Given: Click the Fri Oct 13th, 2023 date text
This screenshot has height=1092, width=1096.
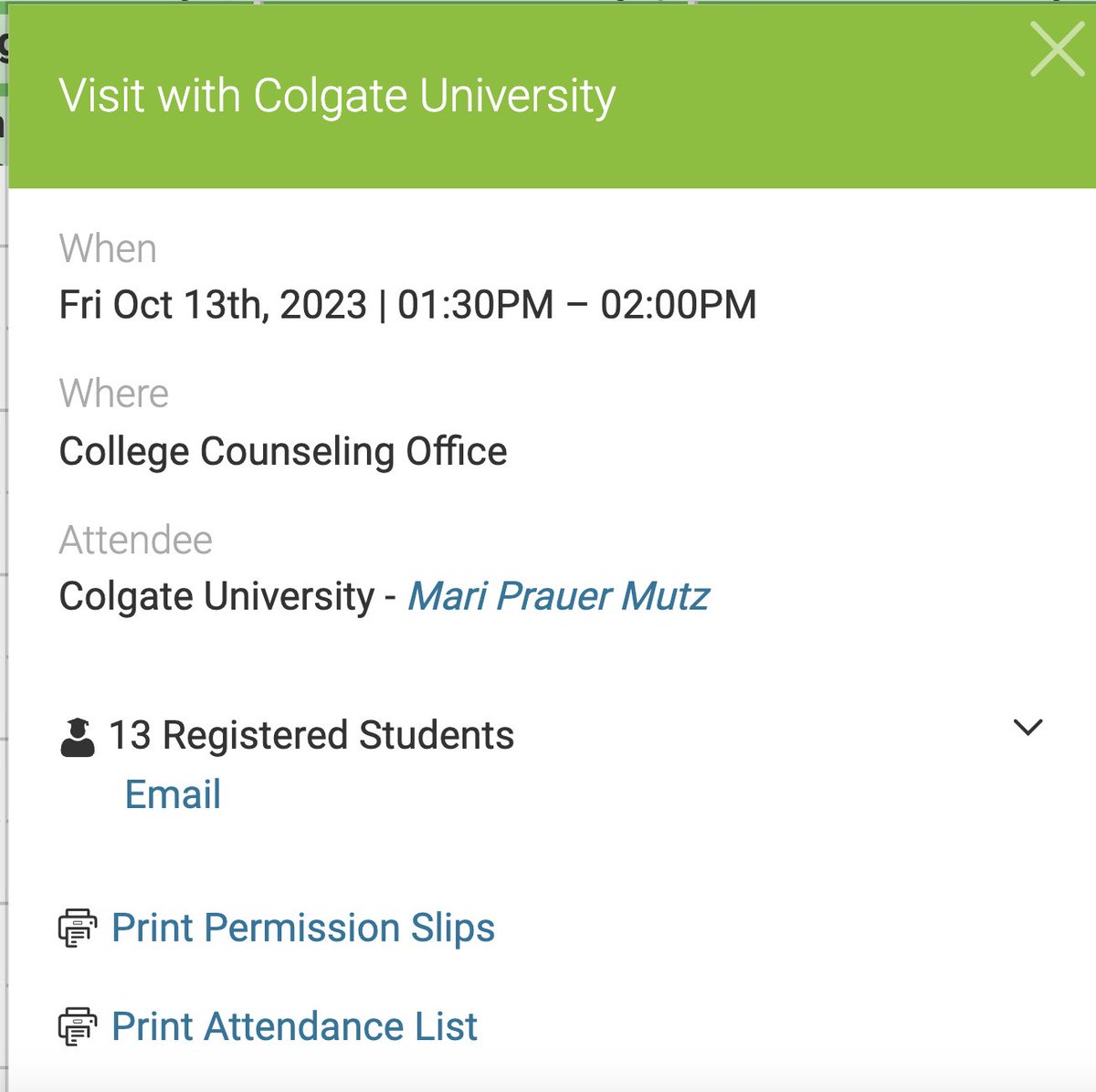Looking at the screenshot, I should coord(213,305).
